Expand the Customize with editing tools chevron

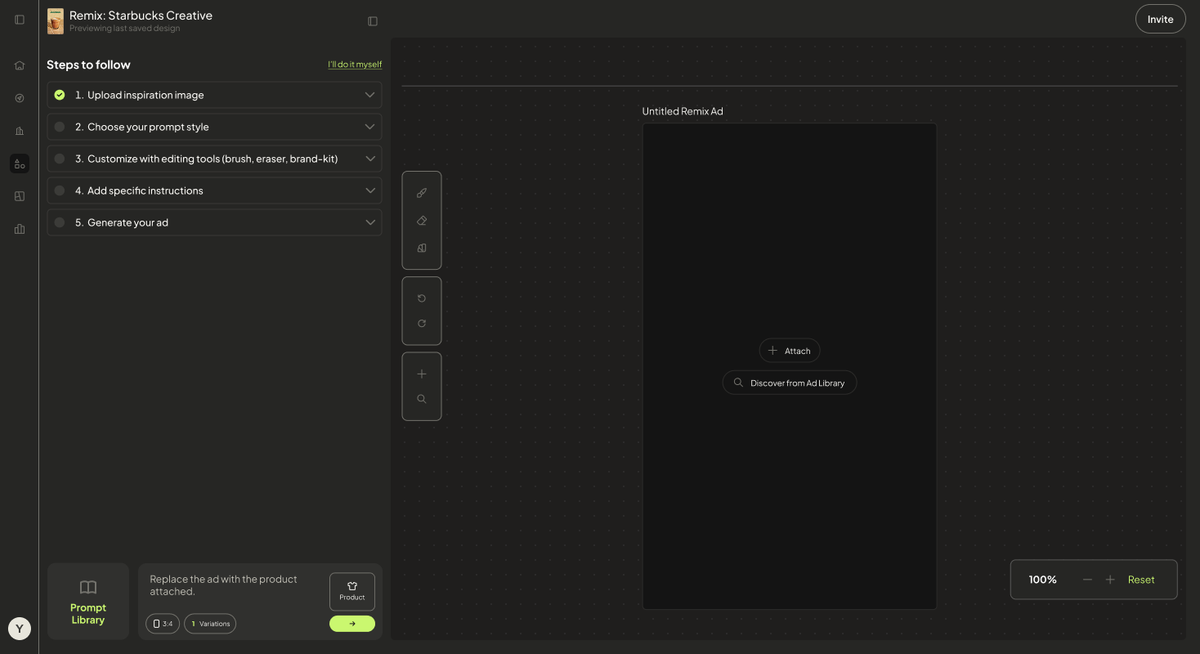[370, 159]
